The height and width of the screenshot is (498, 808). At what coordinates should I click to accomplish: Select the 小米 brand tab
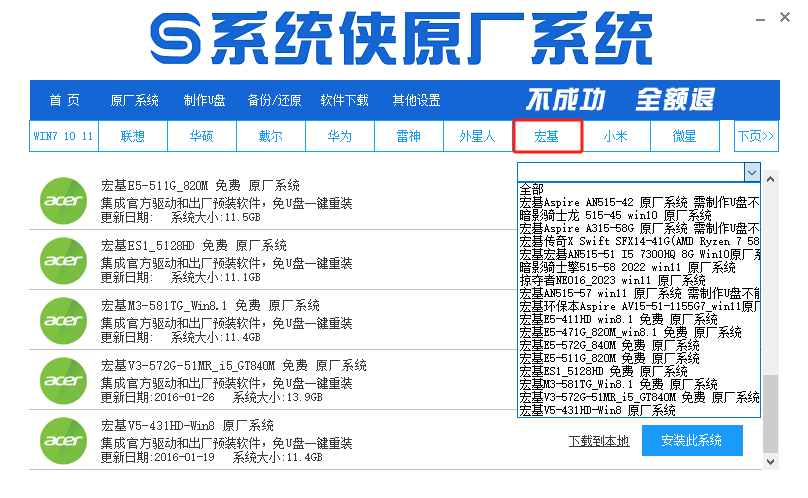click(x=616, y=136)
